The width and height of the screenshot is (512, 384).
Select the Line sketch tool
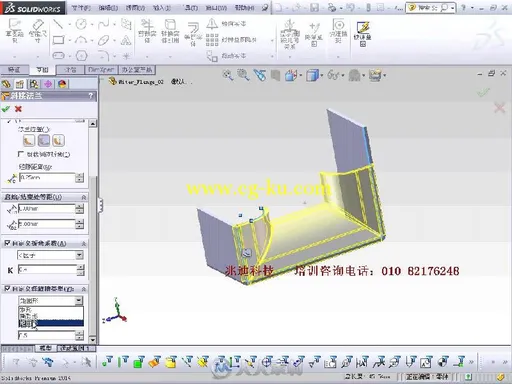point(58,24)
